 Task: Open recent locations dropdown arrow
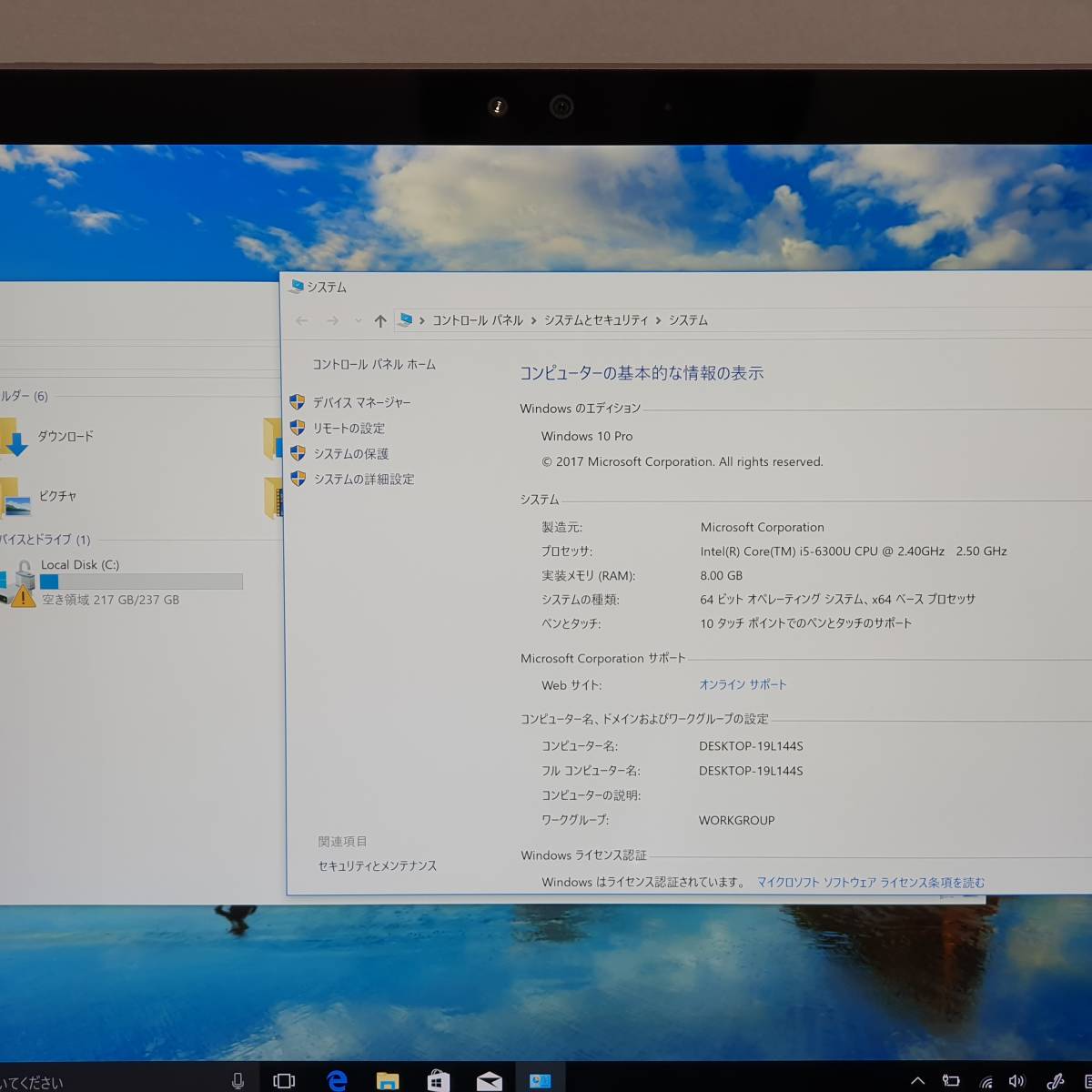point(358,320)
